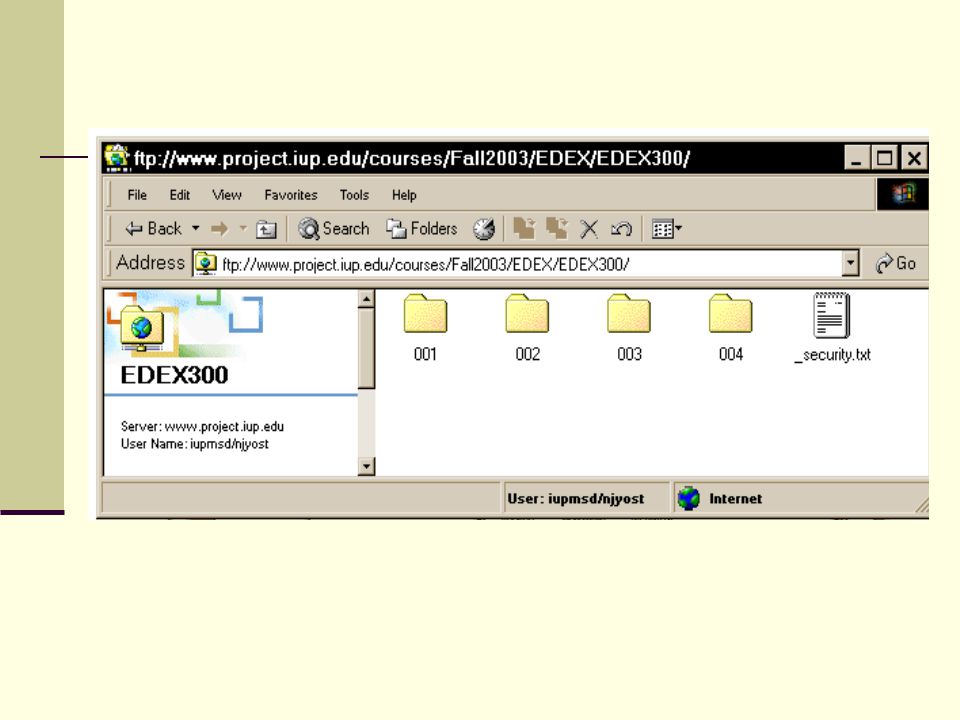Click the EDEX300 web folder graphic icon
Image resolution: width=960 pixels, height=720 pixels.
[x=142, y=328]
